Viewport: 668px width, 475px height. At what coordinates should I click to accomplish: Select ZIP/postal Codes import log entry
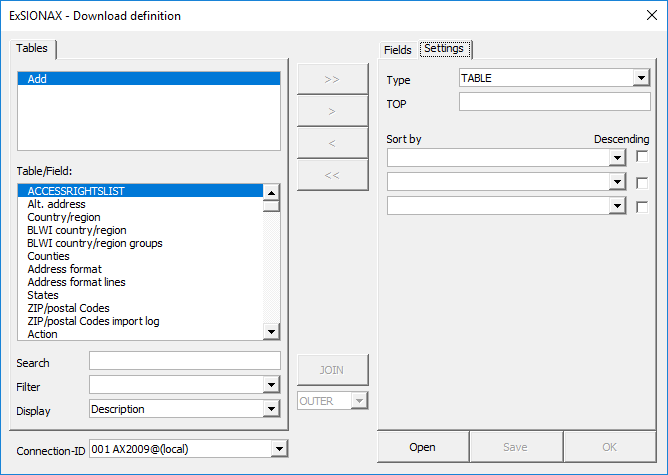click(x=140, y=321)
